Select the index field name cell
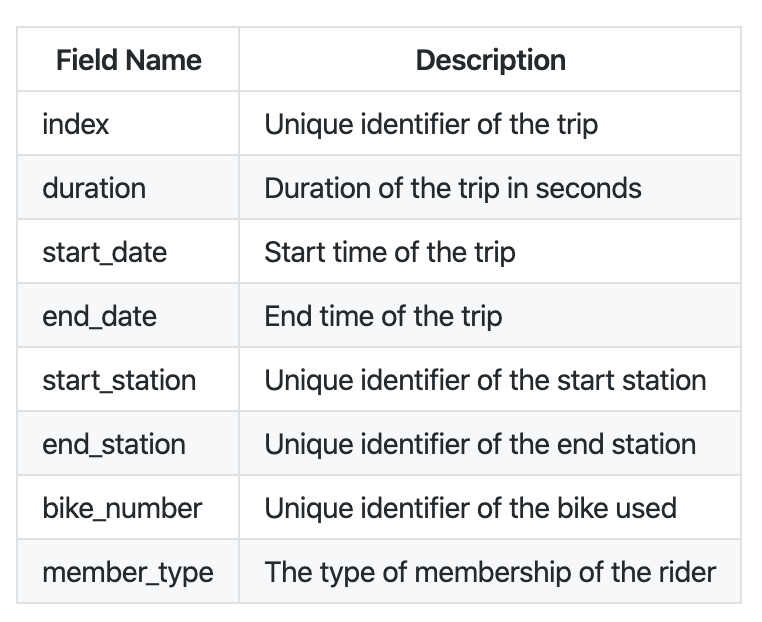The height and width of the screenshot is (622, 762). (76, 124)
